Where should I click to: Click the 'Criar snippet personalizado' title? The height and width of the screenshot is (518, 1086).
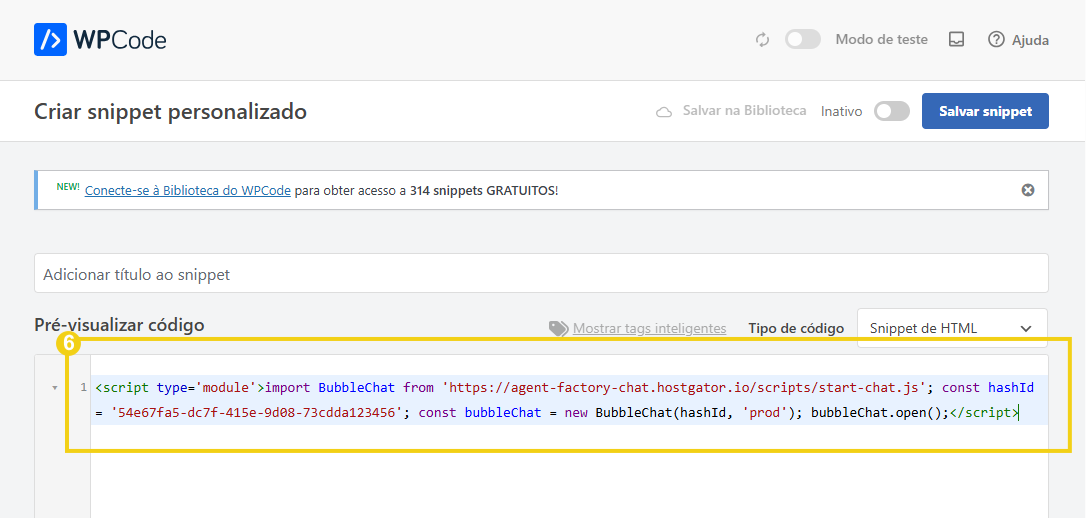pos(170,111)
